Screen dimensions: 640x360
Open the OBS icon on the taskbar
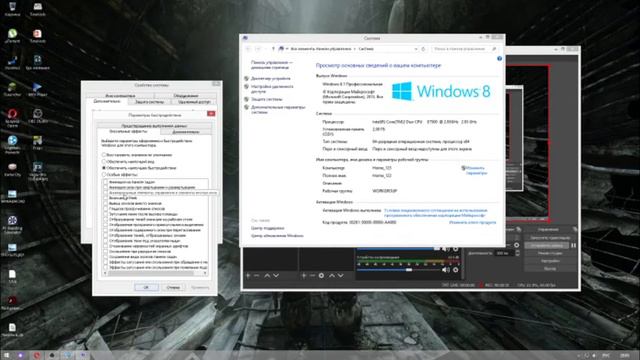tap(52, 356)
